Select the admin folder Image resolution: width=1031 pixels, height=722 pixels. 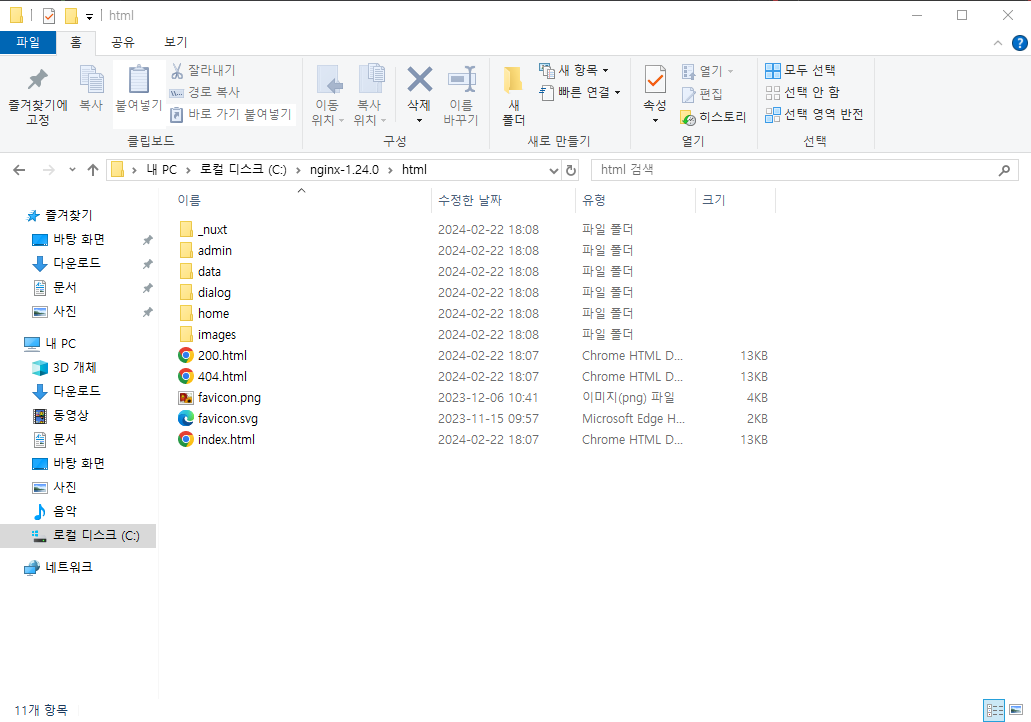pyautogui.click(x=214, y=251)
